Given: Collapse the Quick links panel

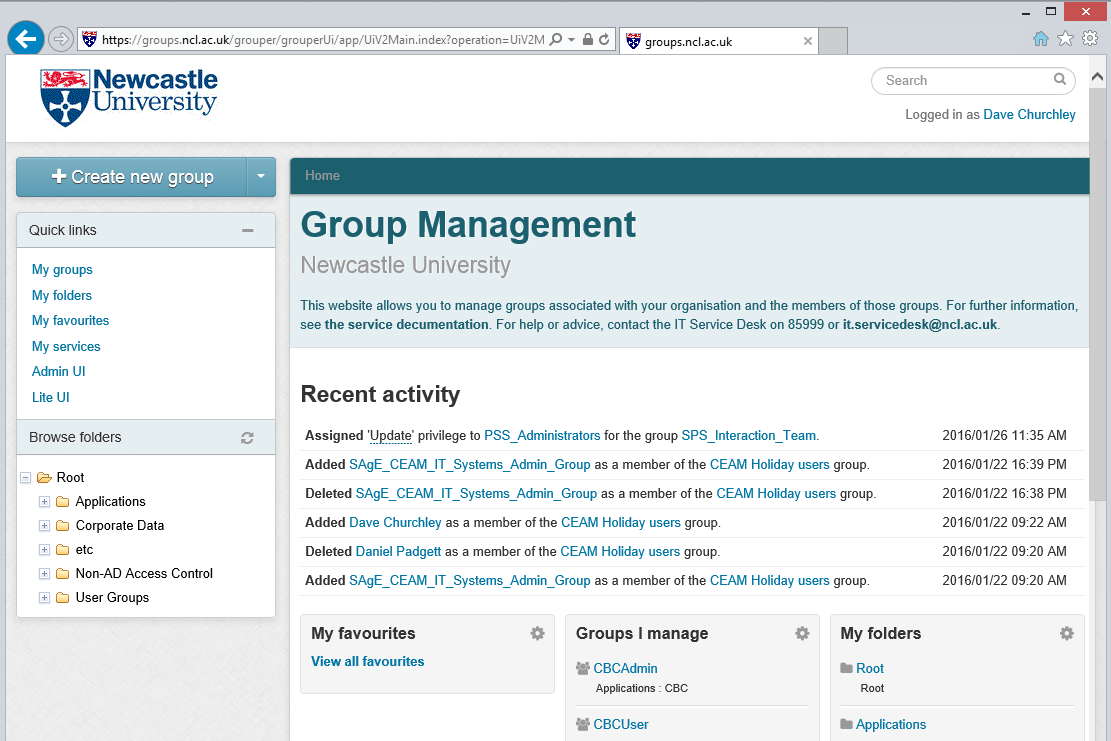Looking at the screenshot, I should (x=248, y=230).
